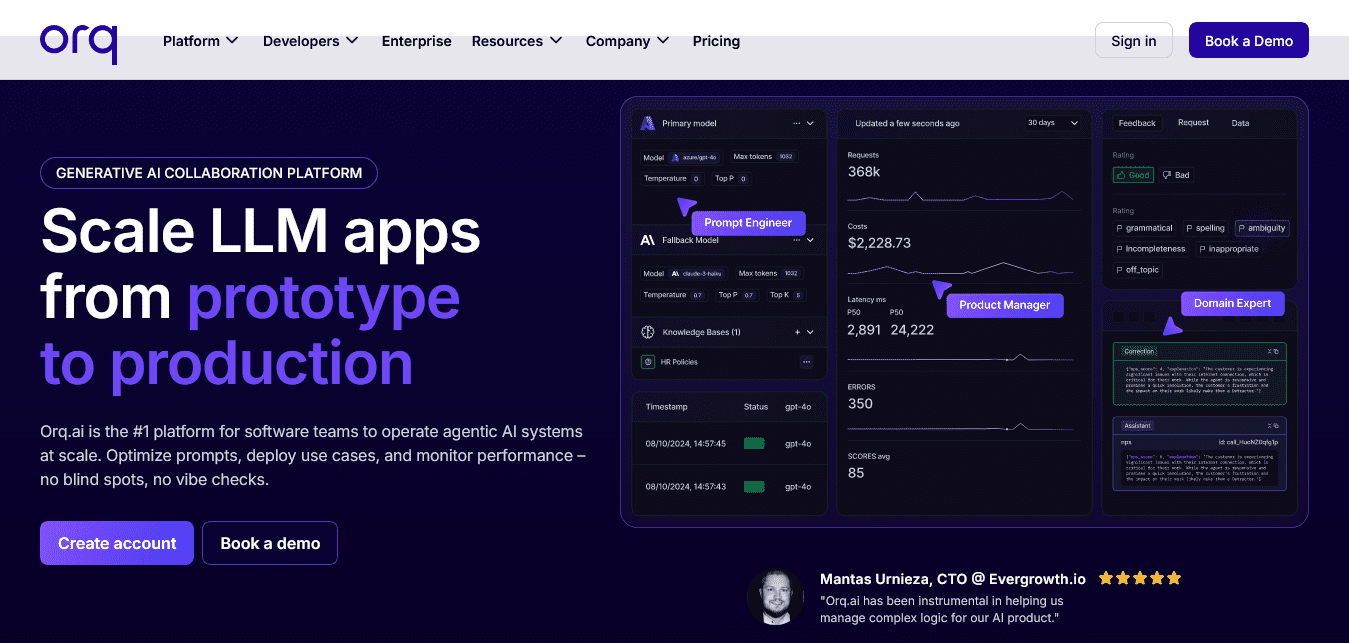Click the Generative AI Collaboration Platform badge
1349x643 pixels.
click(209, 173)
